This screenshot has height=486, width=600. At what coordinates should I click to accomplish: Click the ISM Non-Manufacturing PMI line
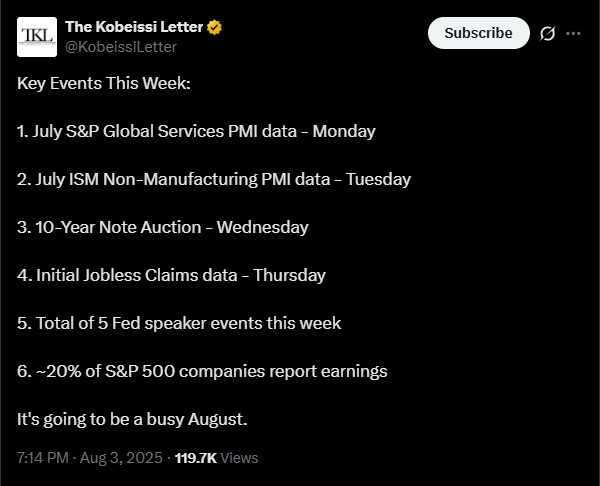click(x=214, y=179)
